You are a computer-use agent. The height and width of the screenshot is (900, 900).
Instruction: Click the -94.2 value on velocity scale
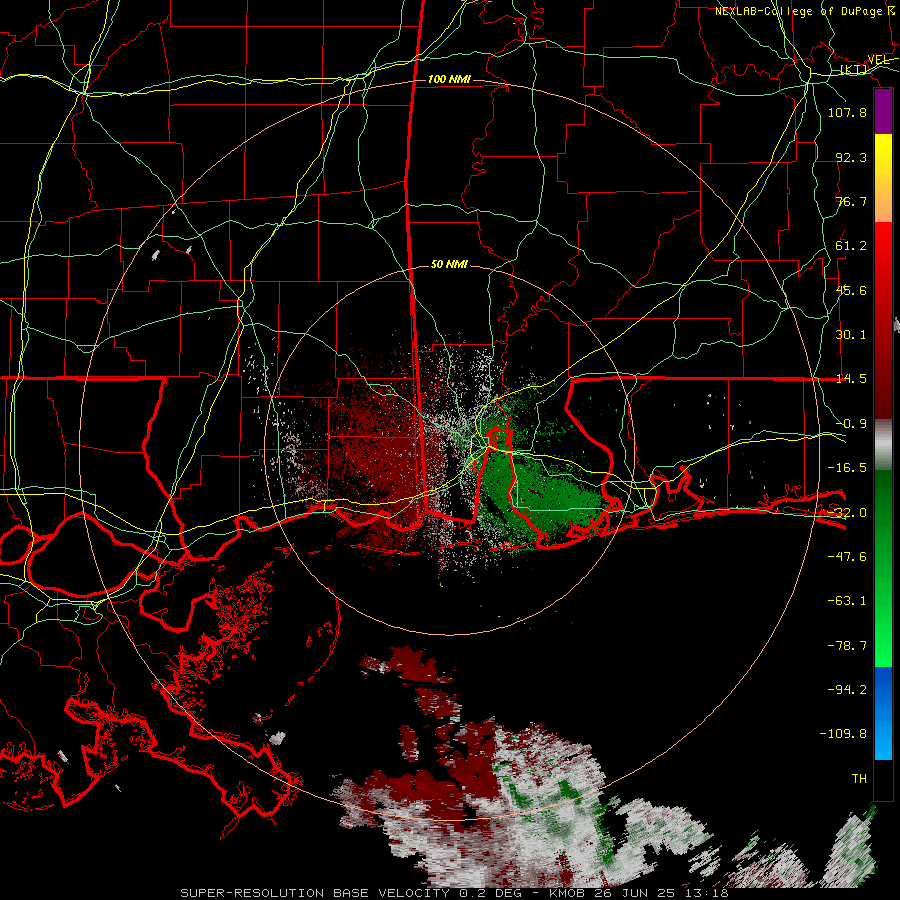point(847,689)
